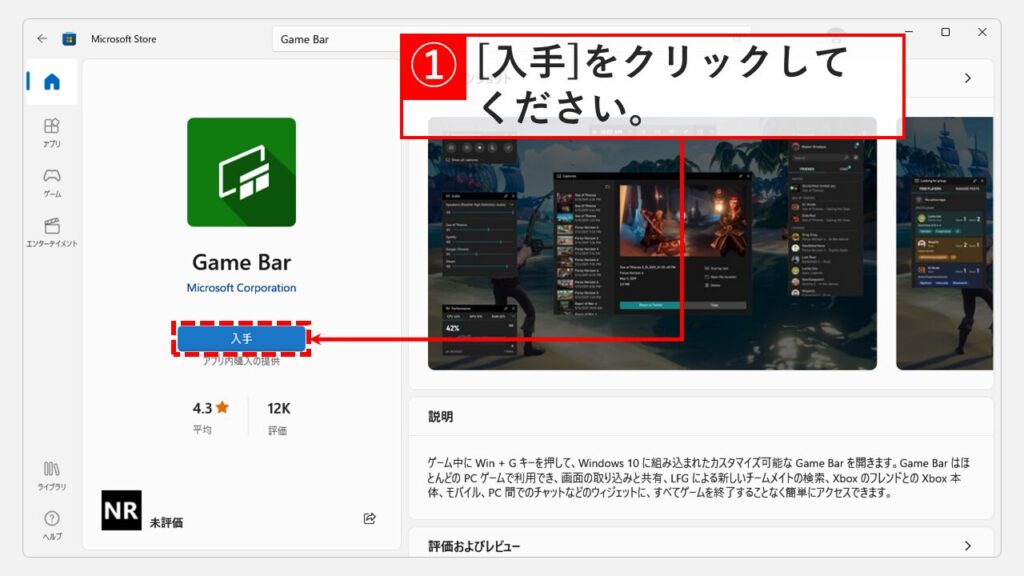Screen dimensions: 1024x576
Task: Click the NR rating badge
Action: [121, 510]
